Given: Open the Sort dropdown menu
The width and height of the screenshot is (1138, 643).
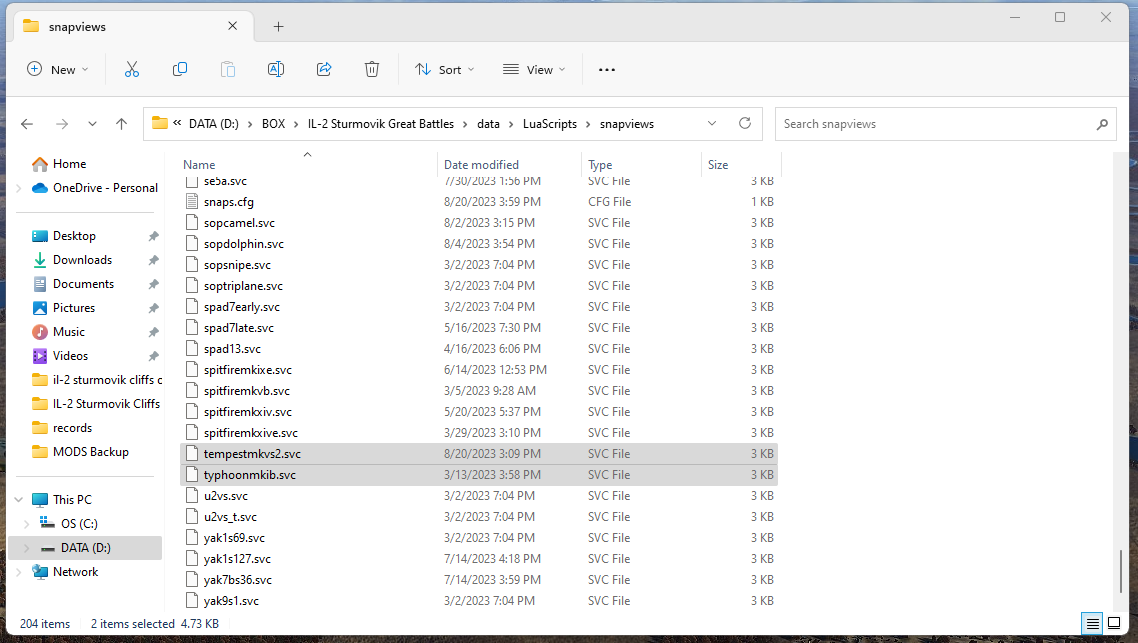Looking at the screenshot, I should tap(444, 70).
